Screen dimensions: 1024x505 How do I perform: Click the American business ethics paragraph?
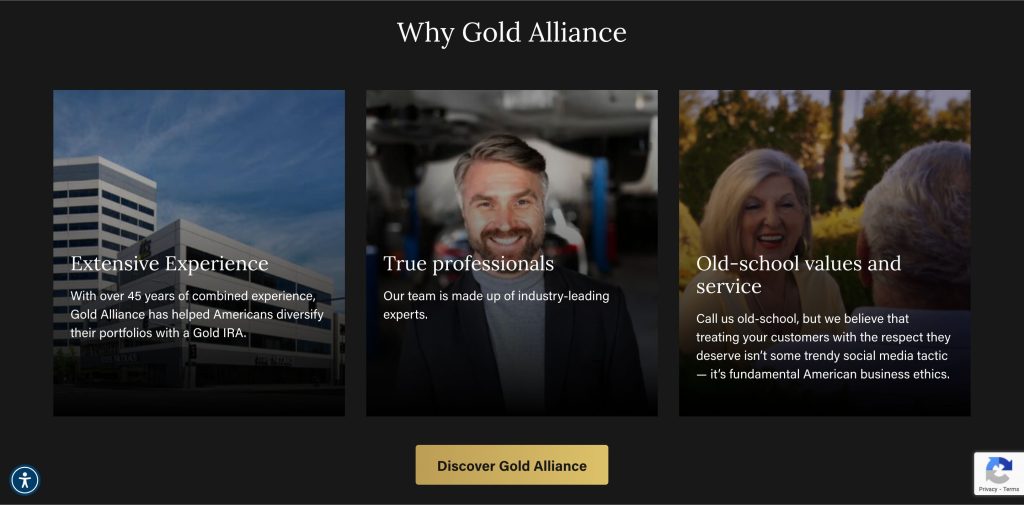pos(823,346)
